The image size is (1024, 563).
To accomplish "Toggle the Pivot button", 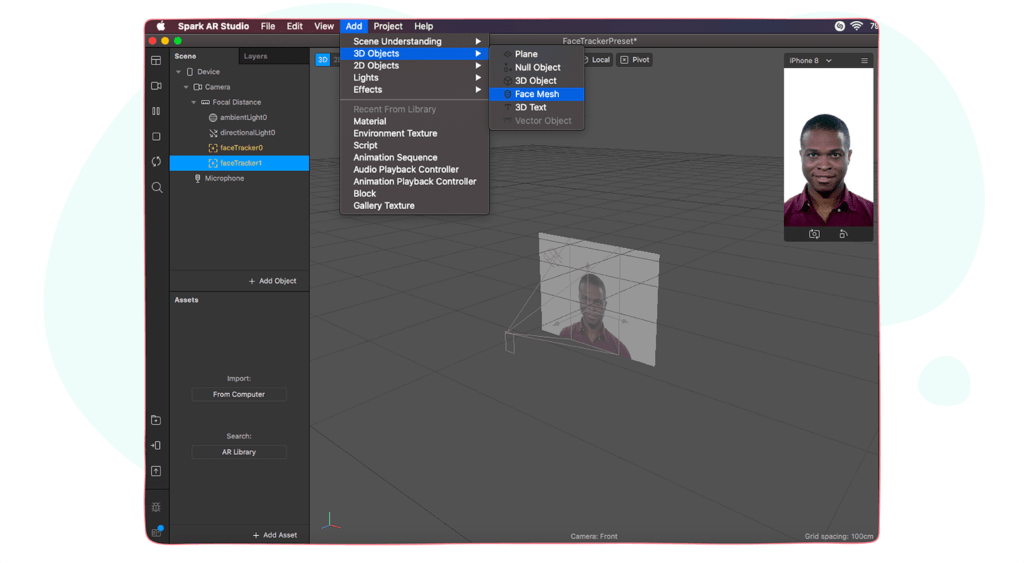I will [635, 60].
